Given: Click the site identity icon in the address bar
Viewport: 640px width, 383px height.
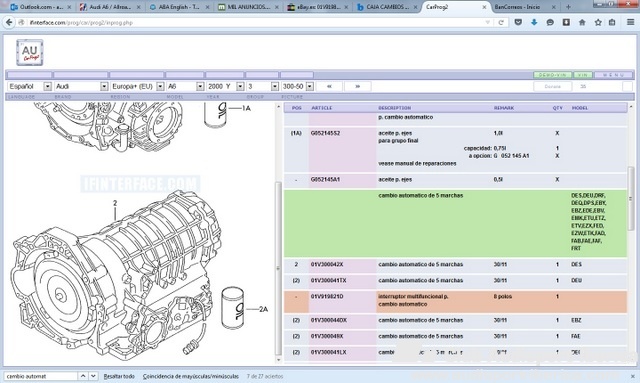Looking at the screenshot, I should click(22, 22).
